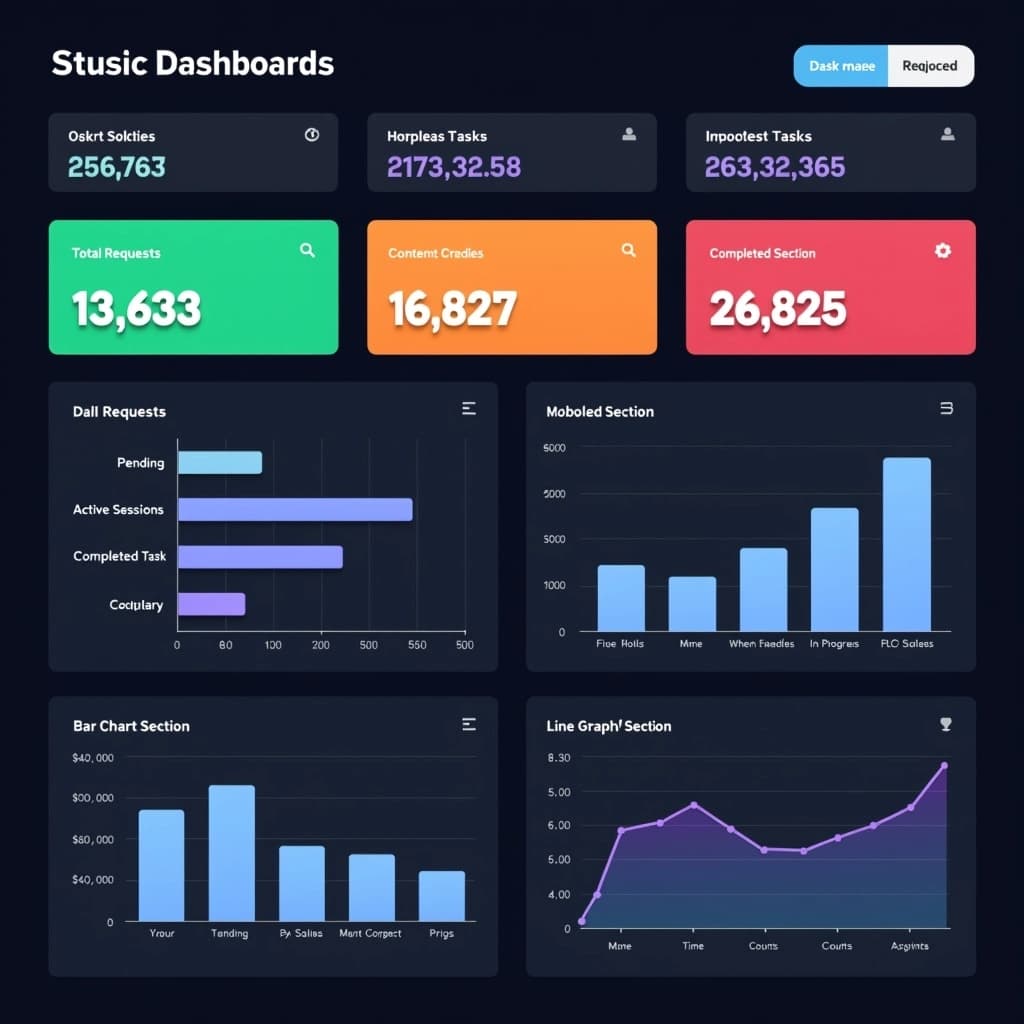1024x1024 pixels.
Task: Click the Inpootest Tasks label
Action: tap(758, 136)
